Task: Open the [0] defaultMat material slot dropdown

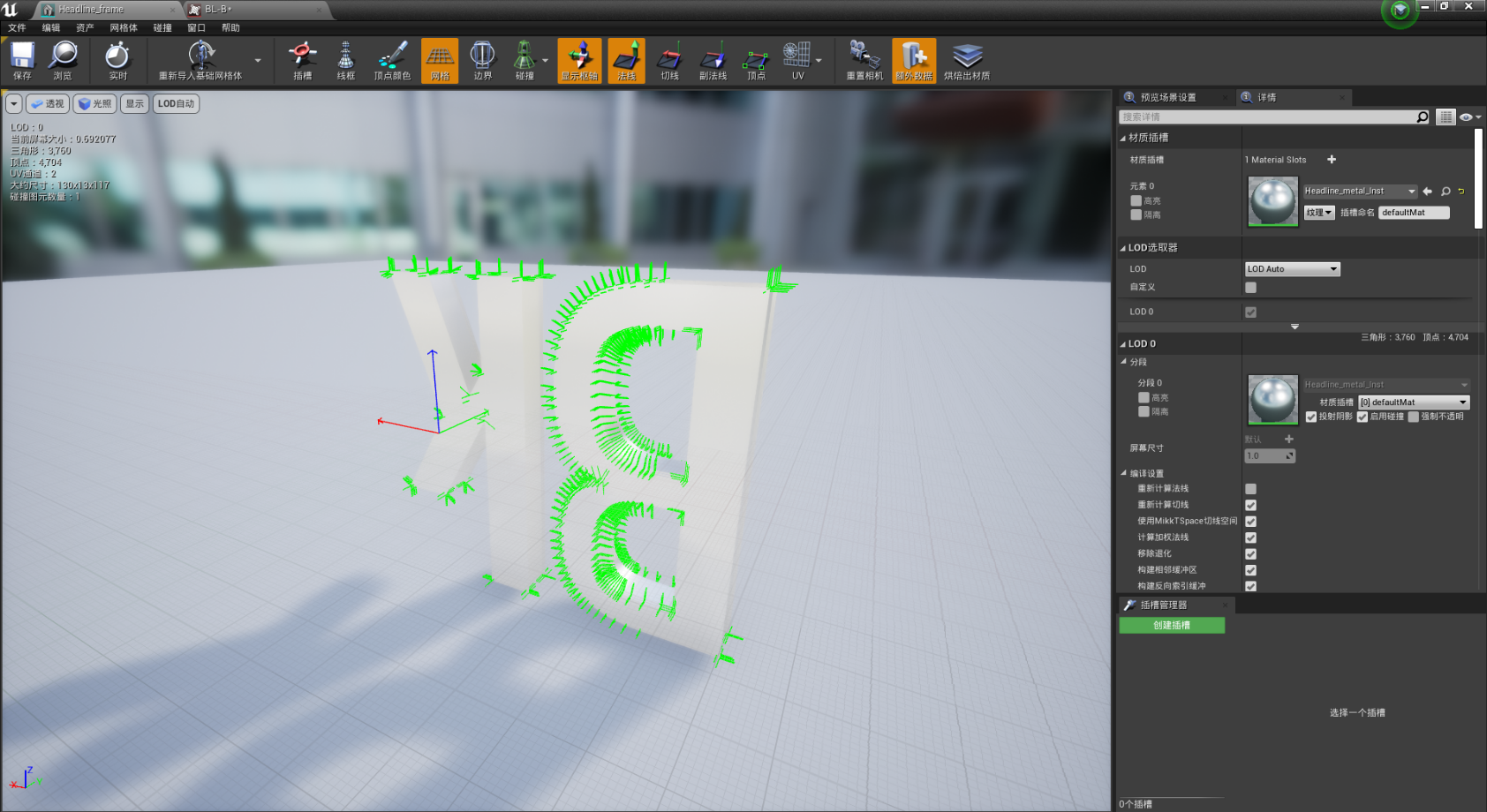Action: point(1414,402)
